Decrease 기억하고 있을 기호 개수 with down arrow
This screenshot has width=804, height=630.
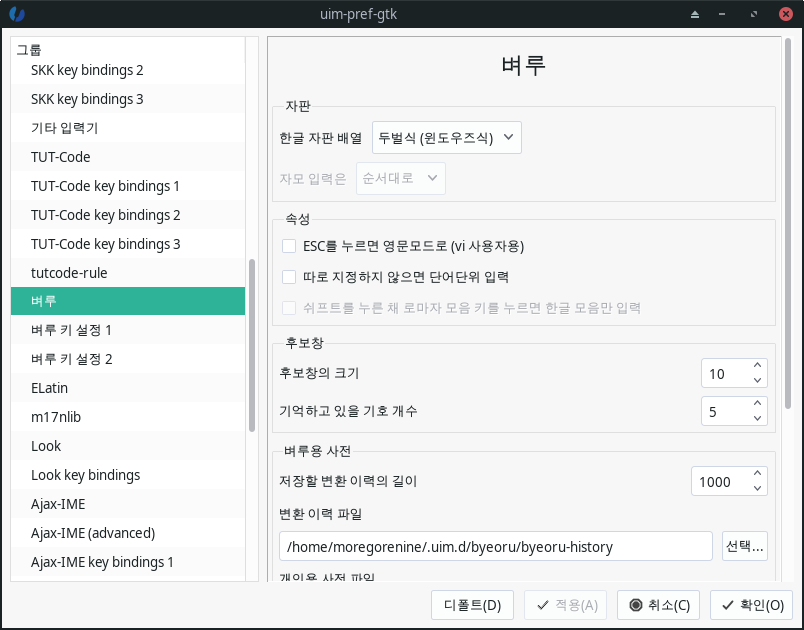[757, 418]
